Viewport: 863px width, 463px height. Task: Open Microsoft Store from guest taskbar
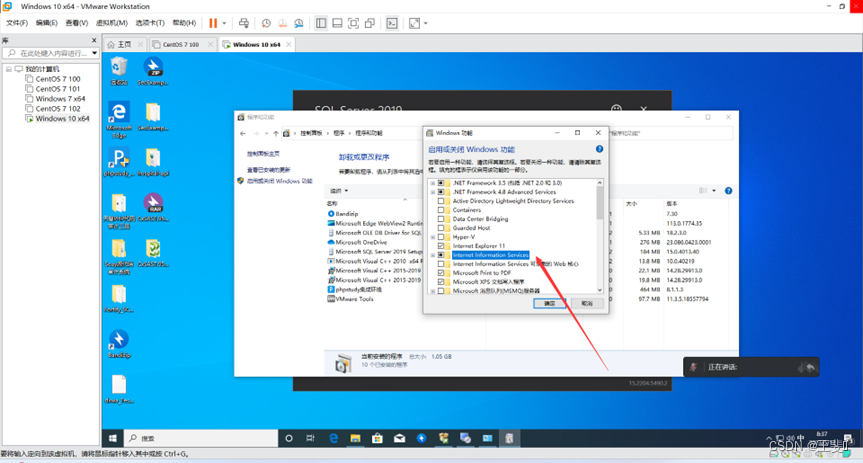click(x=377, y=438)
